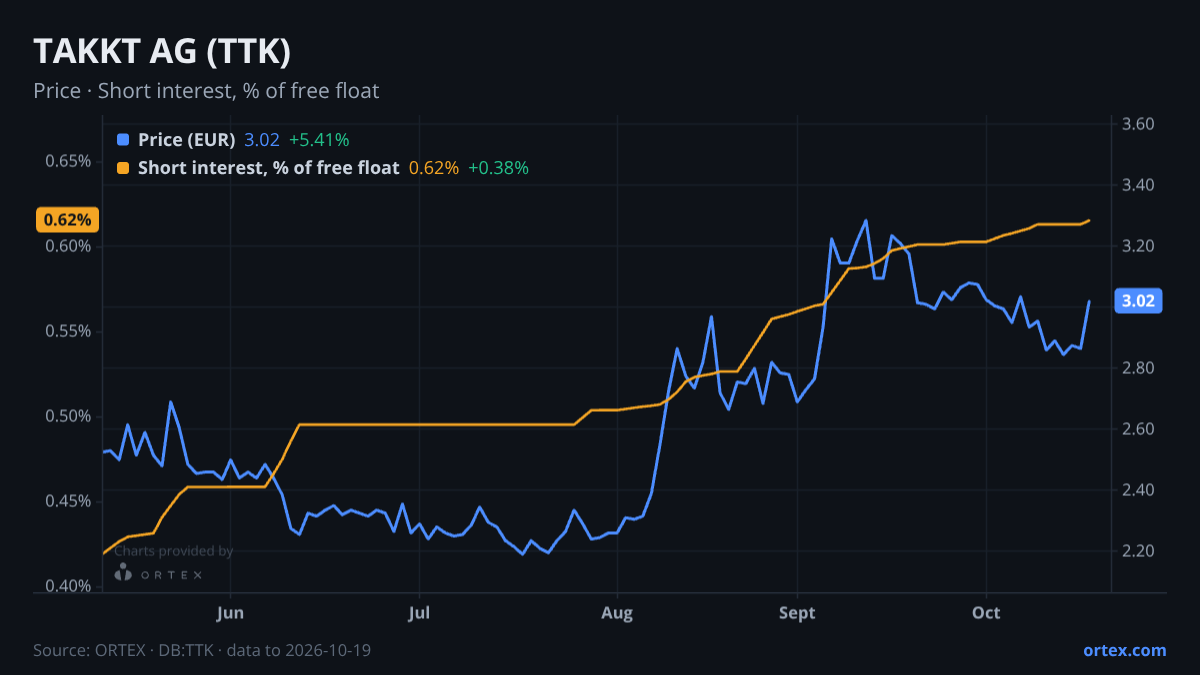Click the 2.80 right axis label
Viewport: 1200px width, 675px height.
click(x=1139, y=368)
